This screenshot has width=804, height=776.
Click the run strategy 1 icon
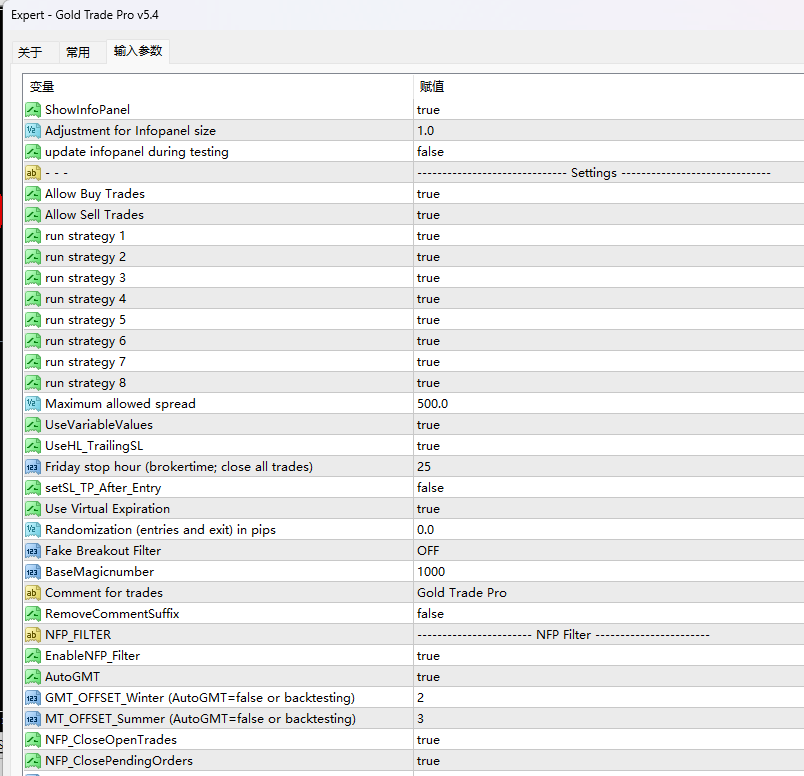pos(33,236)
